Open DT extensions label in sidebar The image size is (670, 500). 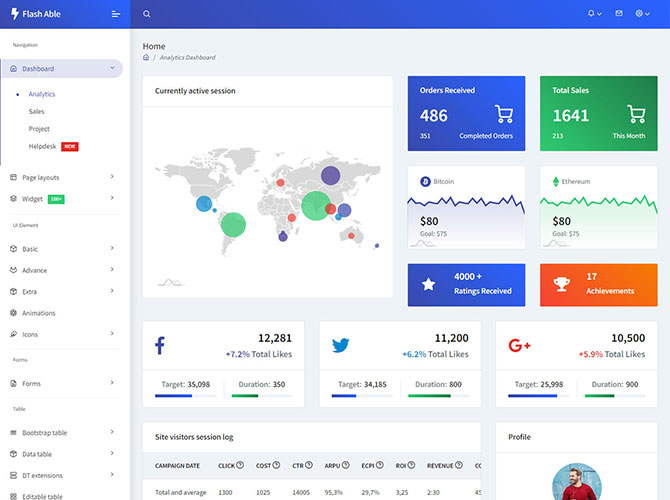(x=42, y=475)
